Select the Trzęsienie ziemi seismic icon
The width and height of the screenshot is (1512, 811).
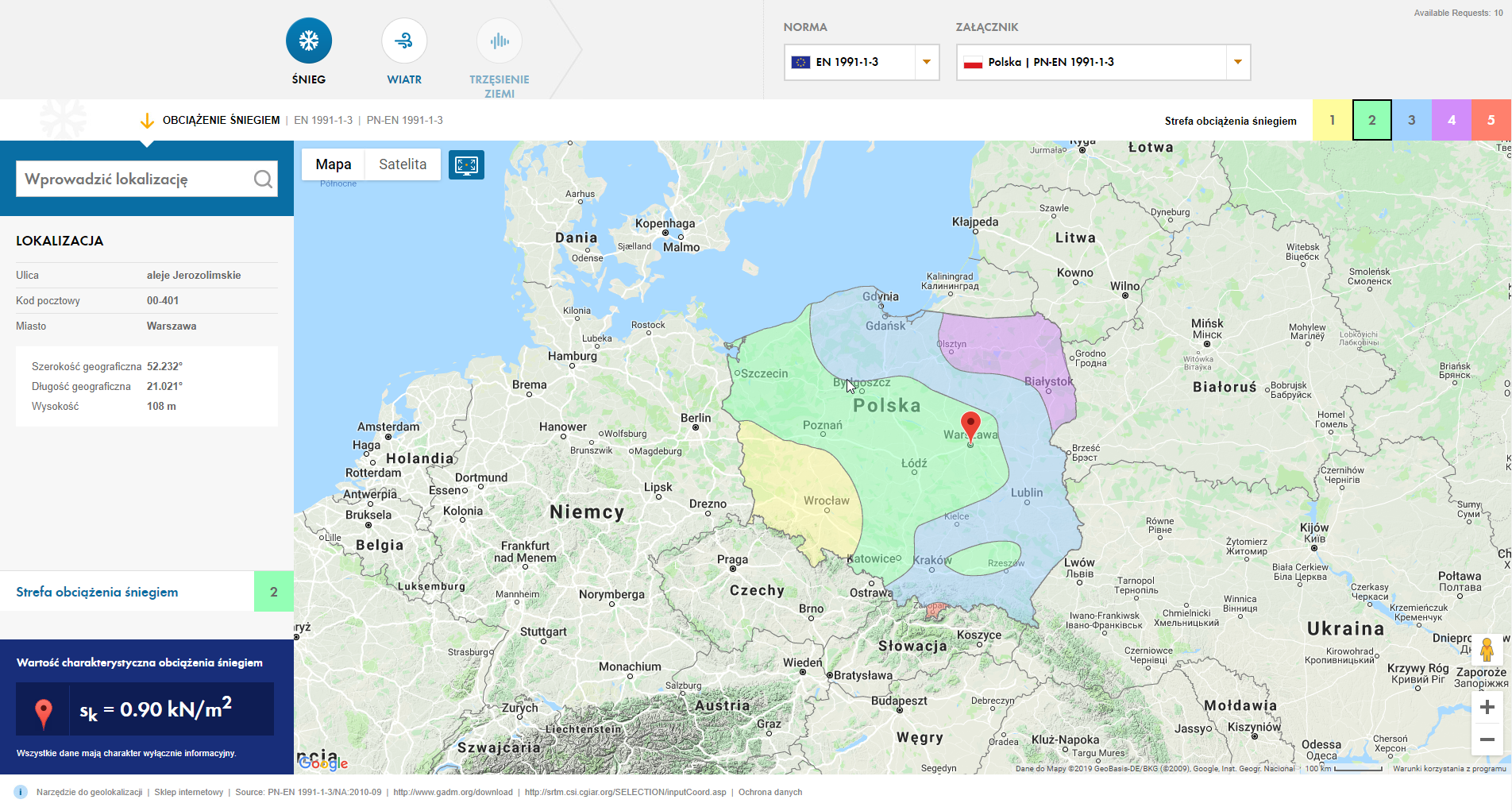tap(499, 41)
